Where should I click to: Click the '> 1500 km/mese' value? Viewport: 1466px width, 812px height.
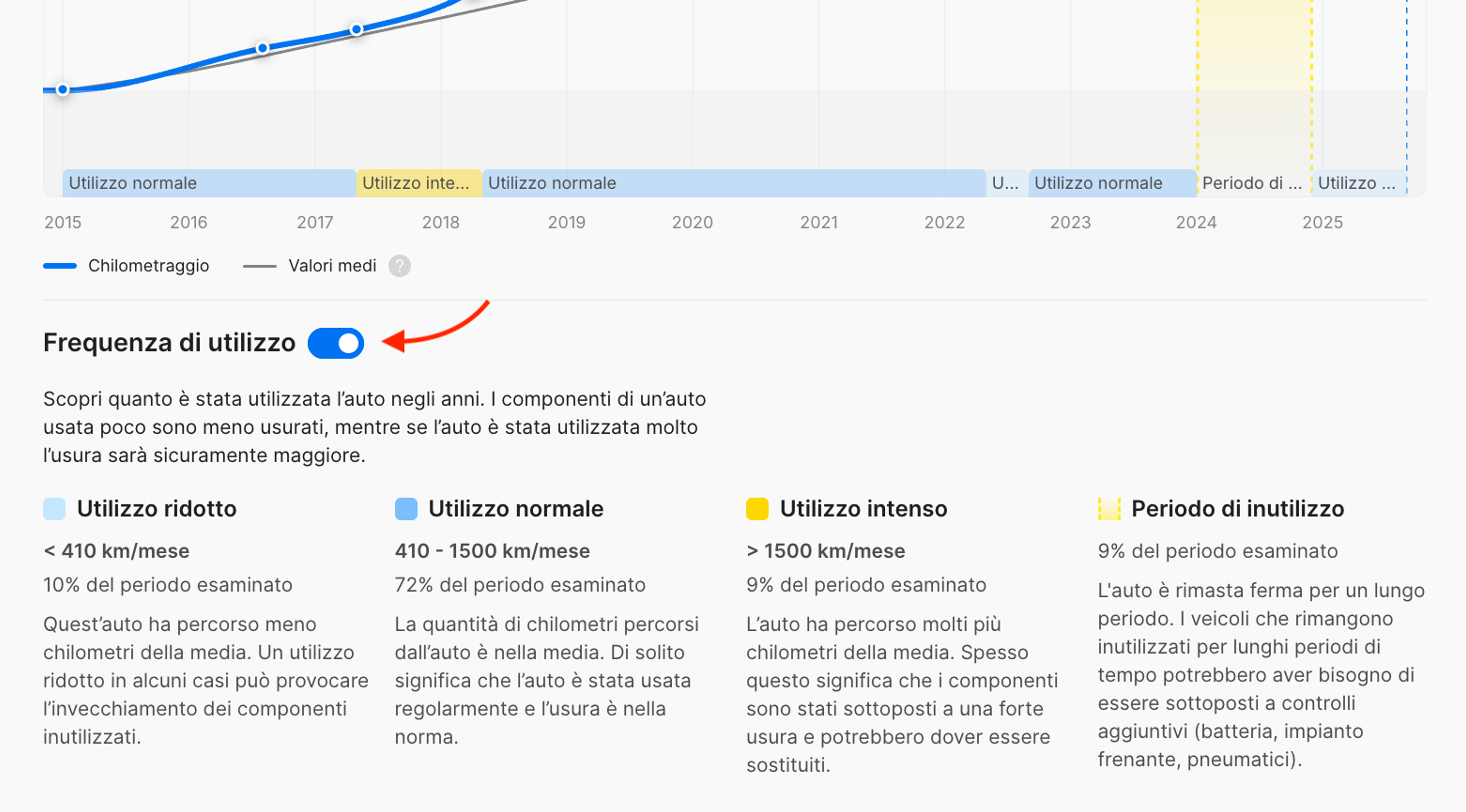coord(825,551)
